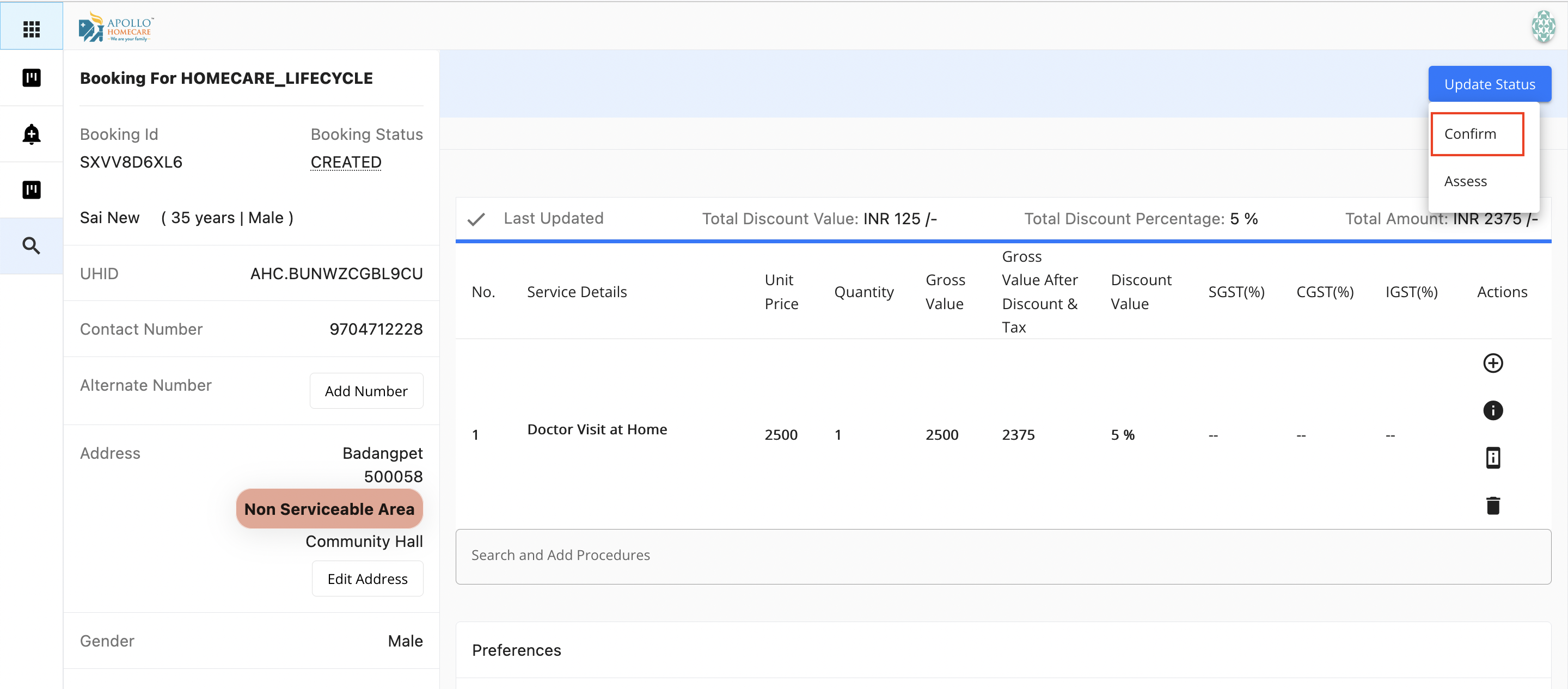This screenshot has height=689, width=1568.
Task: Click the first board icon in sidebar
Action: [31, 78]
